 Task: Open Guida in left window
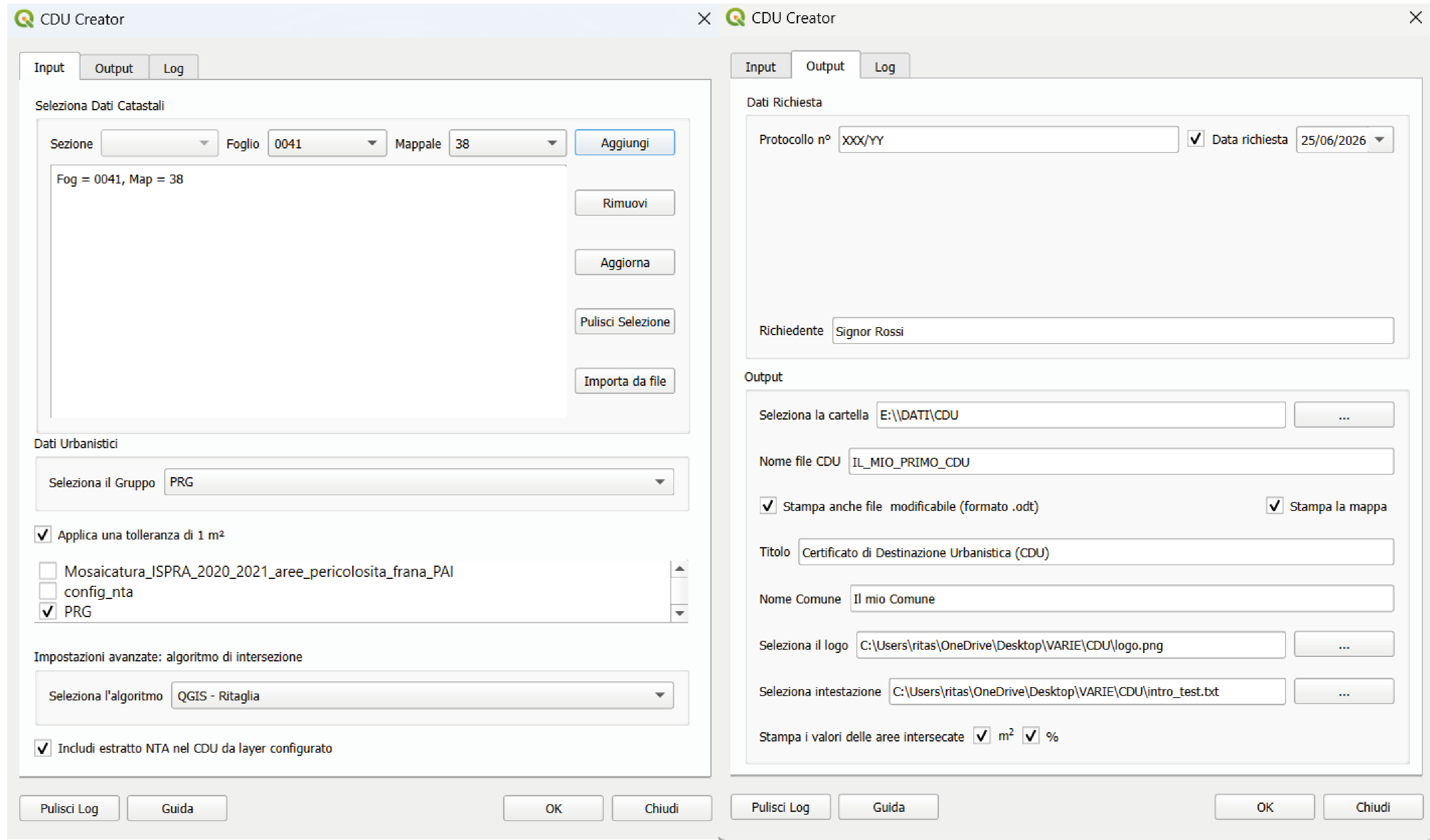(x=177, y=808)
